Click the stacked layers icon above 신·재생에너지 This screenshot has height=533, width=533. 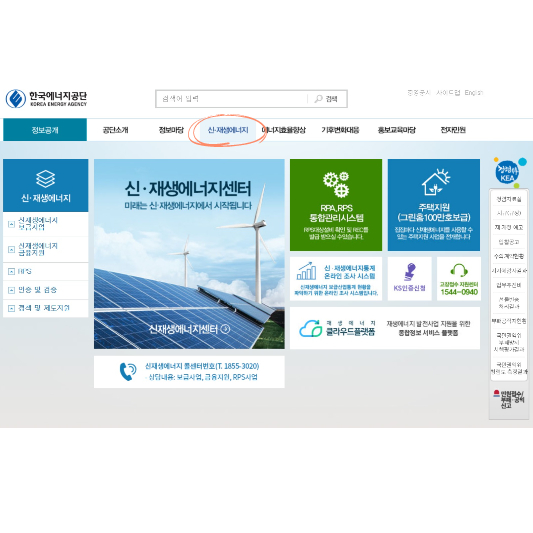point(46,179)
